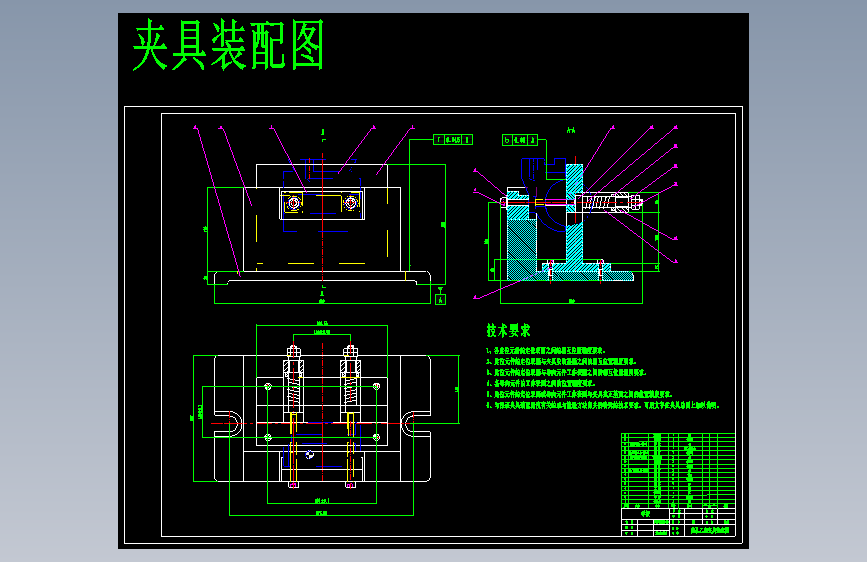Screen dimensions: 867x562
Task: Click the right geometric tolerance frame at top
Action: click(x=520, y=140)
